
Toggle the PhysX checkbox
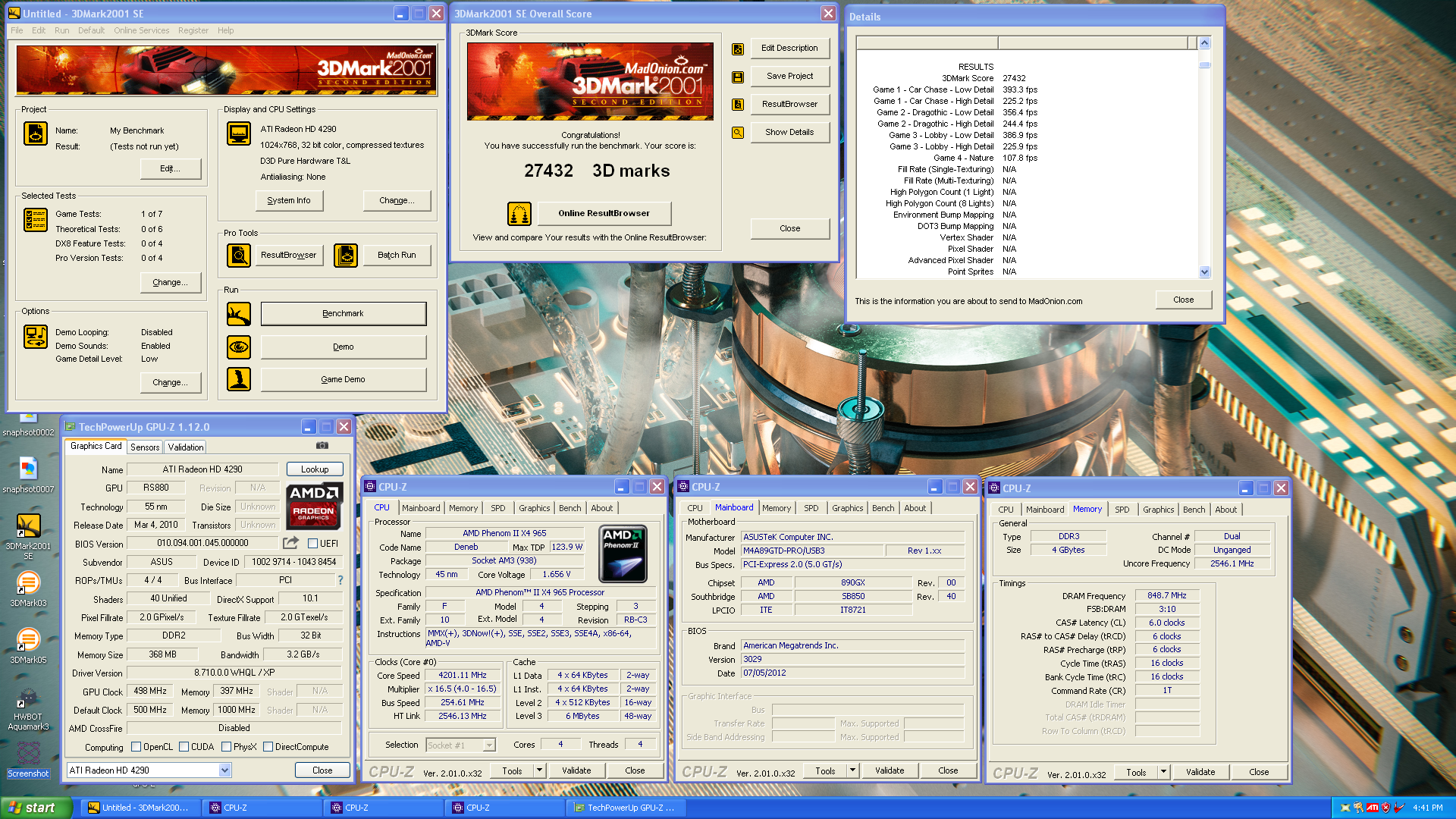click(x=226, y=747)
